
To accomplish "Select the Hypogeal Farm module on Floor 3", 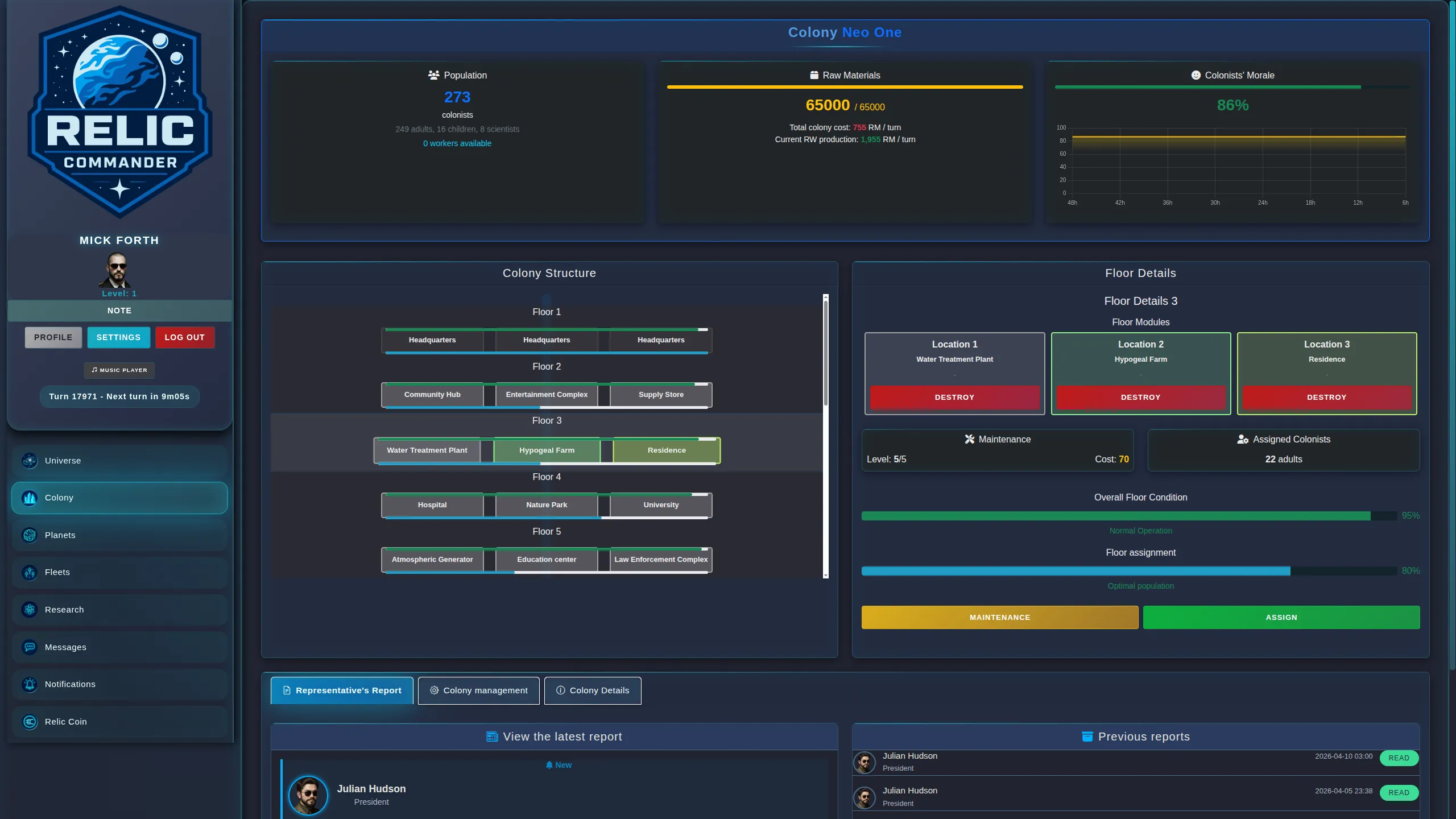I will click(547, 450).
